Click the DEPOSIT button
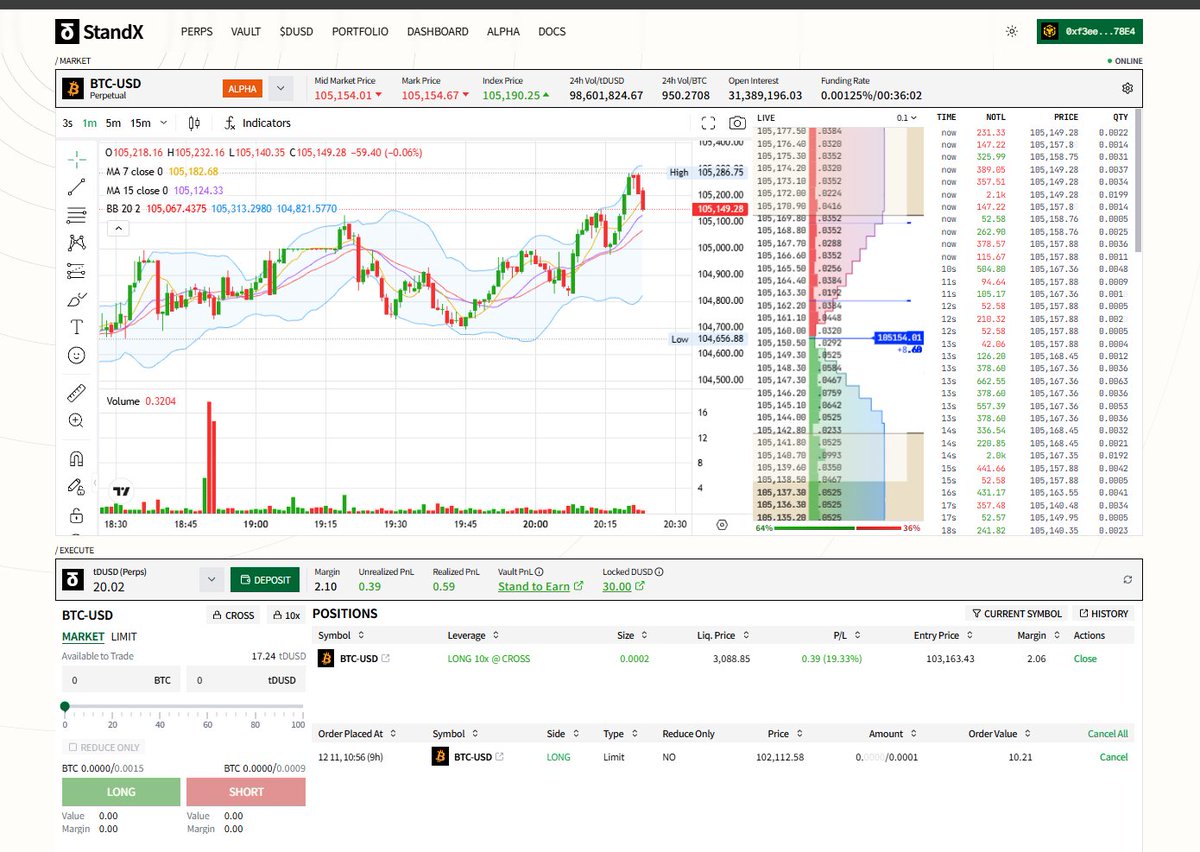 (265, 580)
